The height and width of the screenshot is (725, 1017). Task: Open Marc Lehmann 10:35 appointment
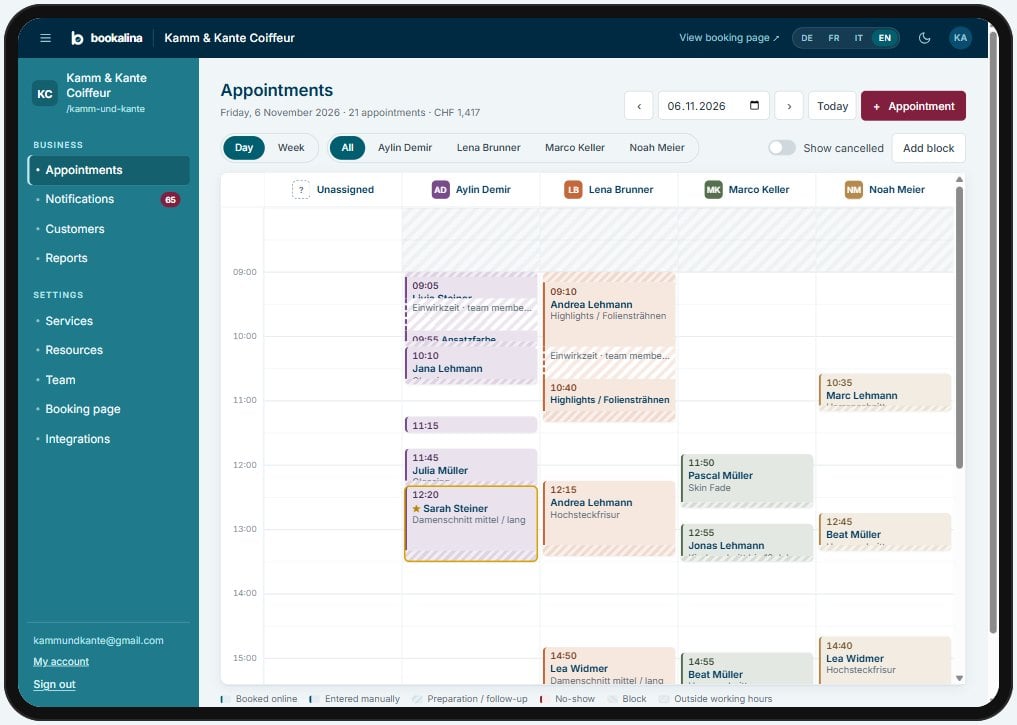pos(885,392)
